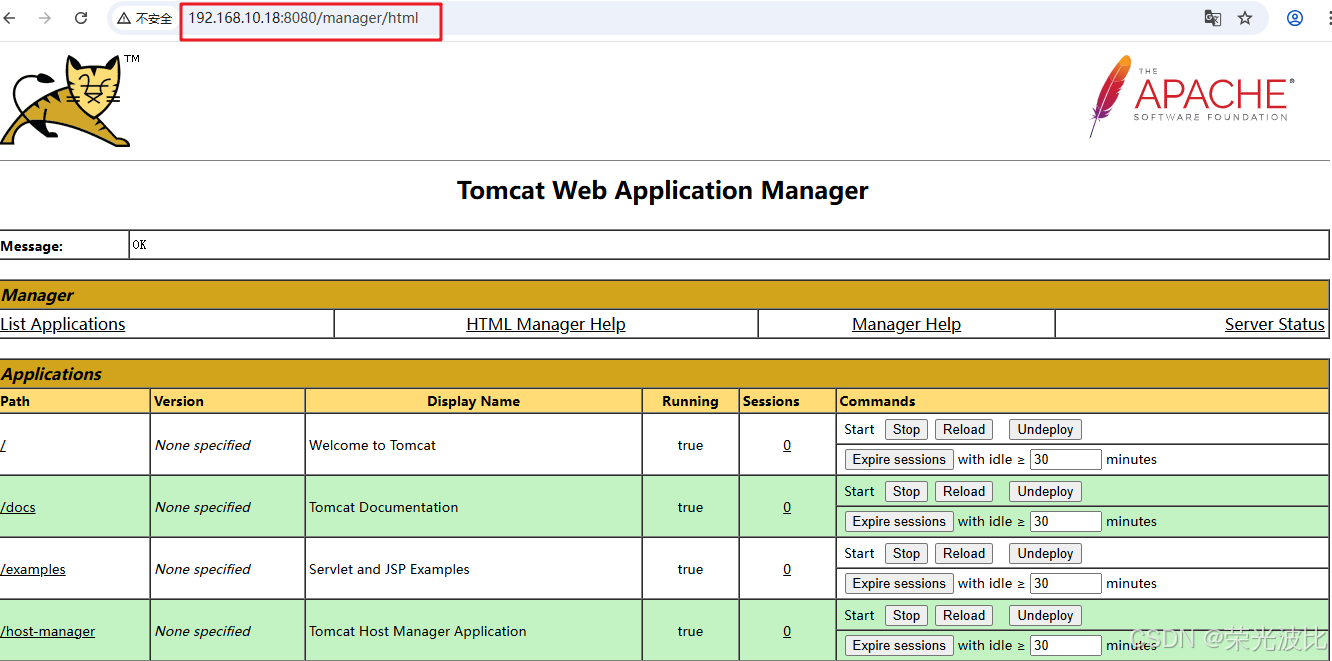Viewport: 1332px width, 661px height.
Task: Click the browser back arrow
Action: click(x=10, y=18)
